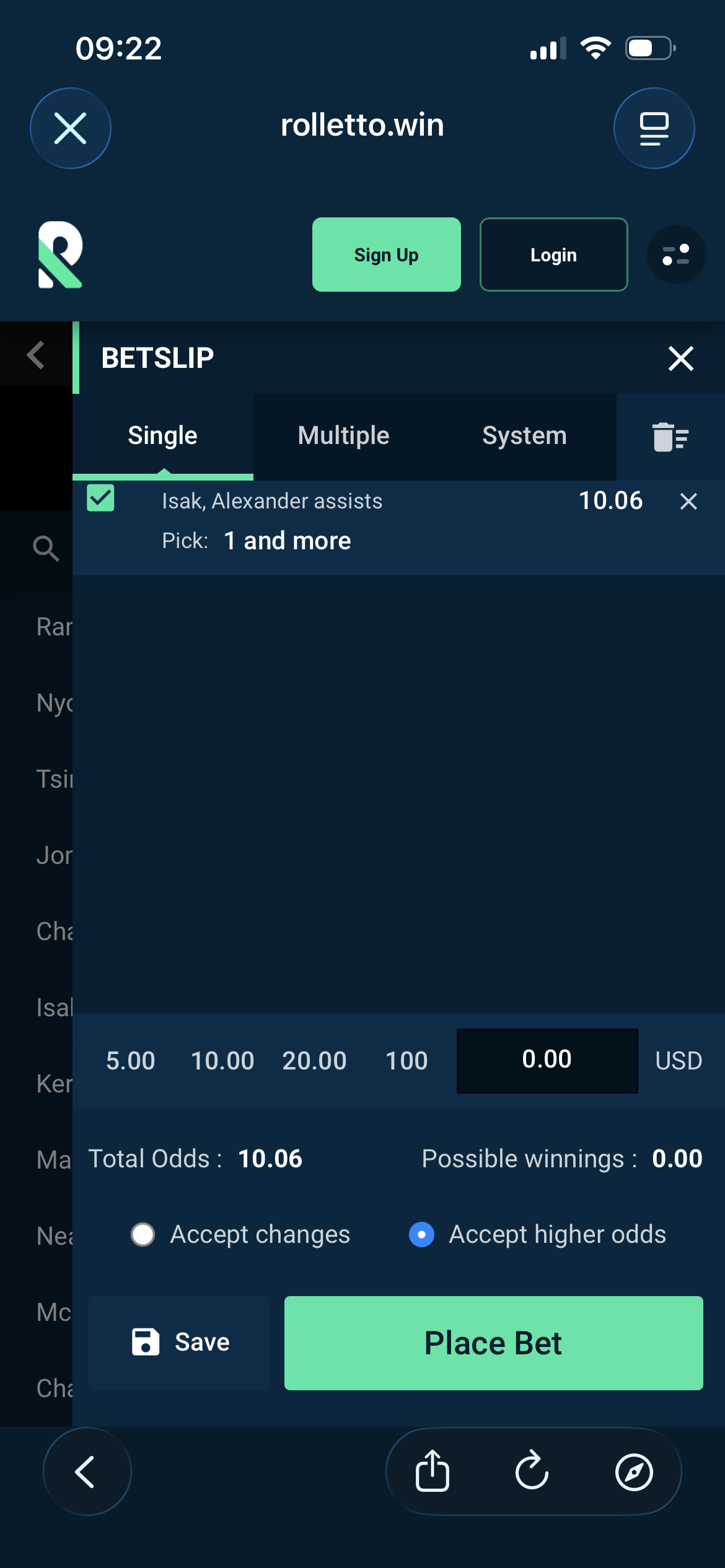Remove the Isak assists selection
Viewport: 725px width, 1568px height.
pos(688,501)
